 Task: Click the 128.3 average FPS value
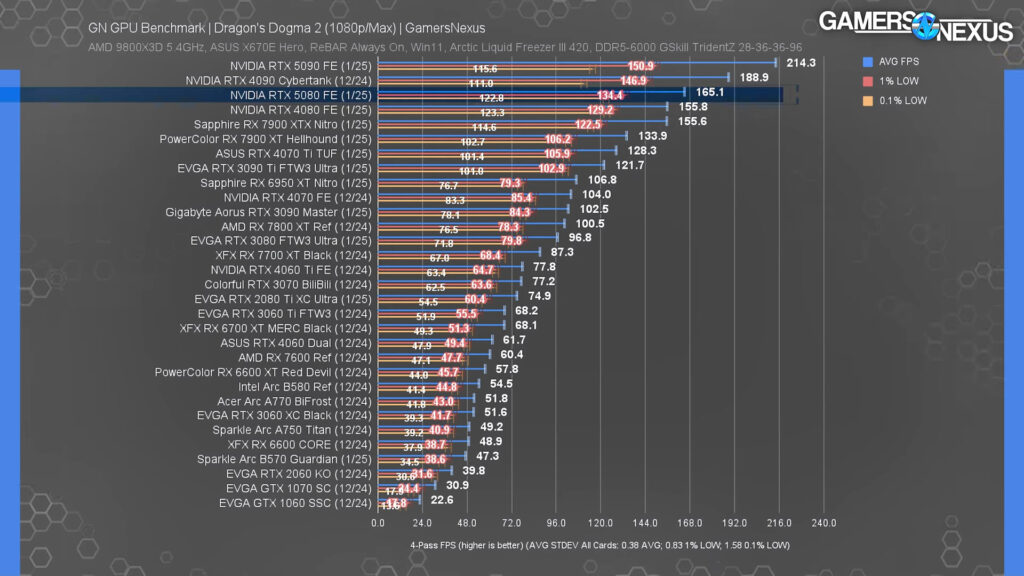642,151
